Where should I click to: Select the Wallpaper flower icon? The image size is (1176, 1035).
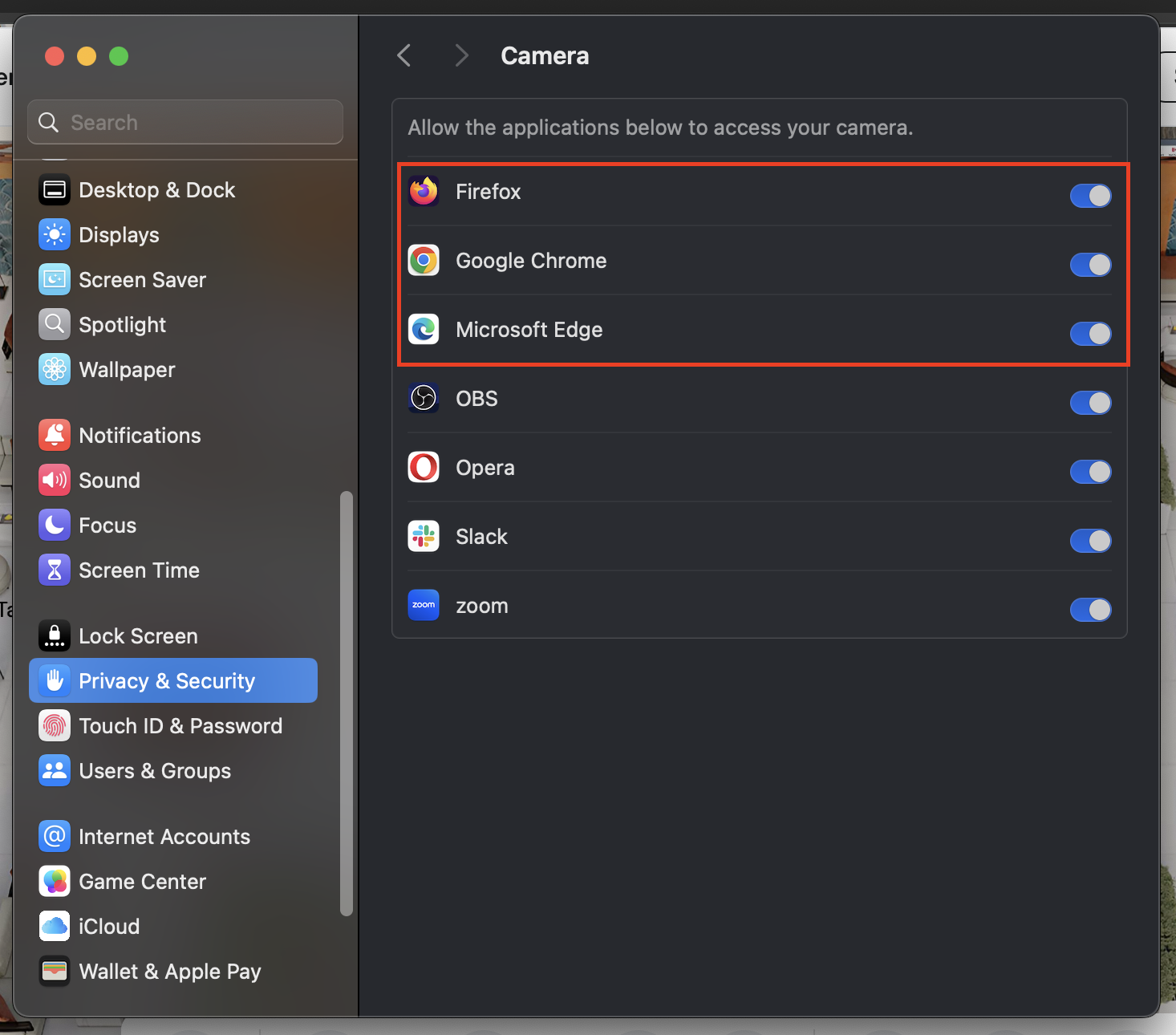(55, 370)
